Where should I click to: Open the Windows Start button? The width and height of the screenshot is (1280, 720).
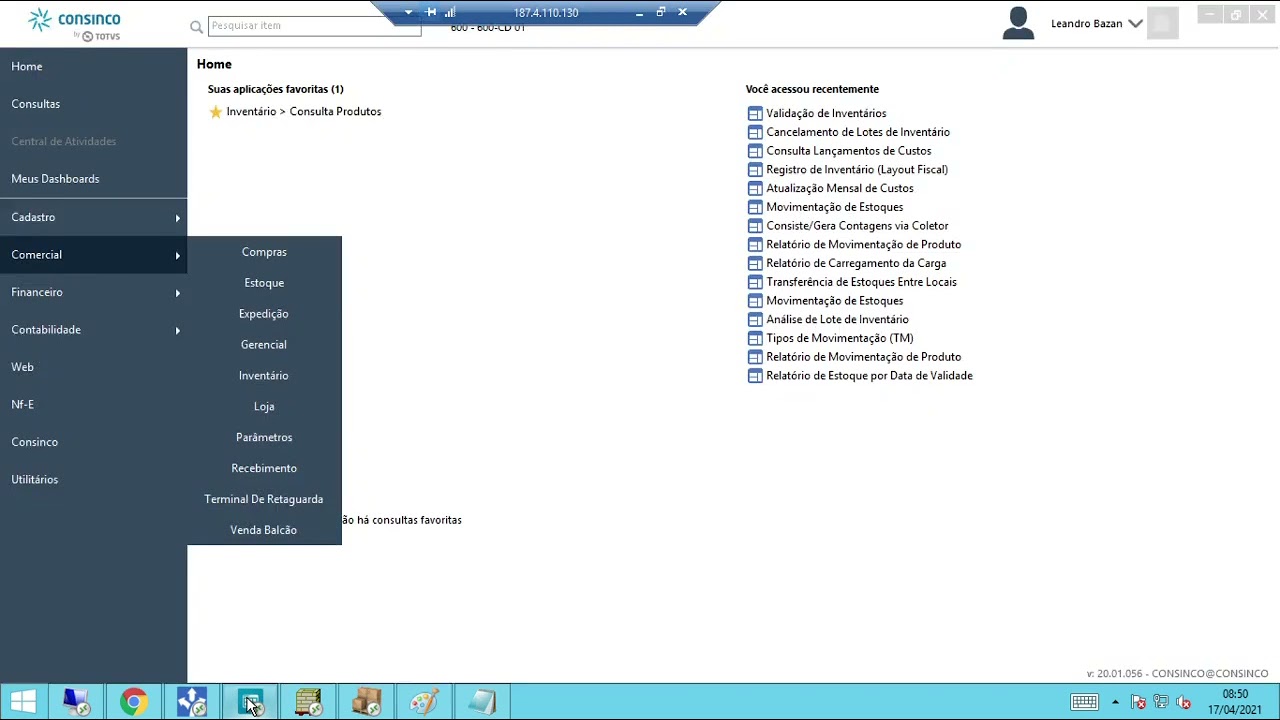(23, 702)
